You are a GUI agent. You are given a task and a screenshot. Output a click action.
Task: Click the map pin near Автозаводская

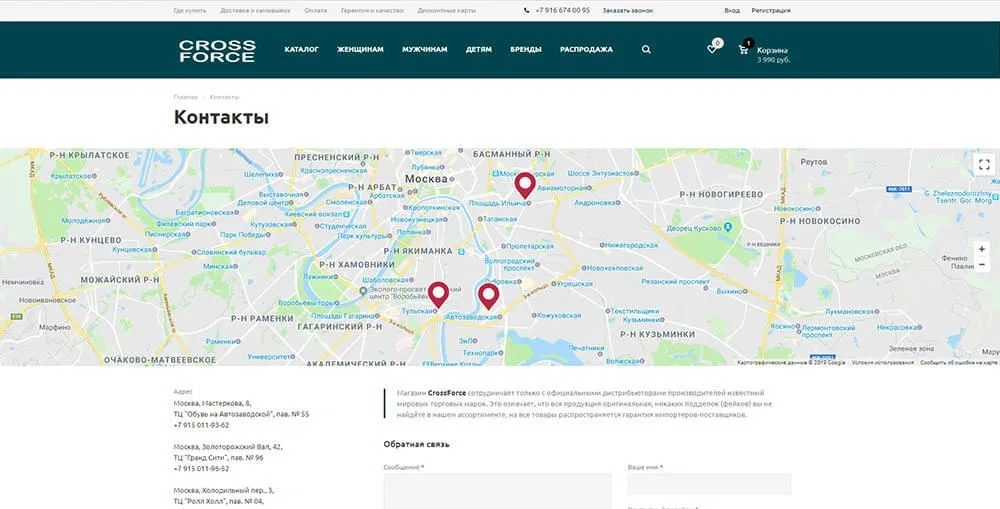488,296
